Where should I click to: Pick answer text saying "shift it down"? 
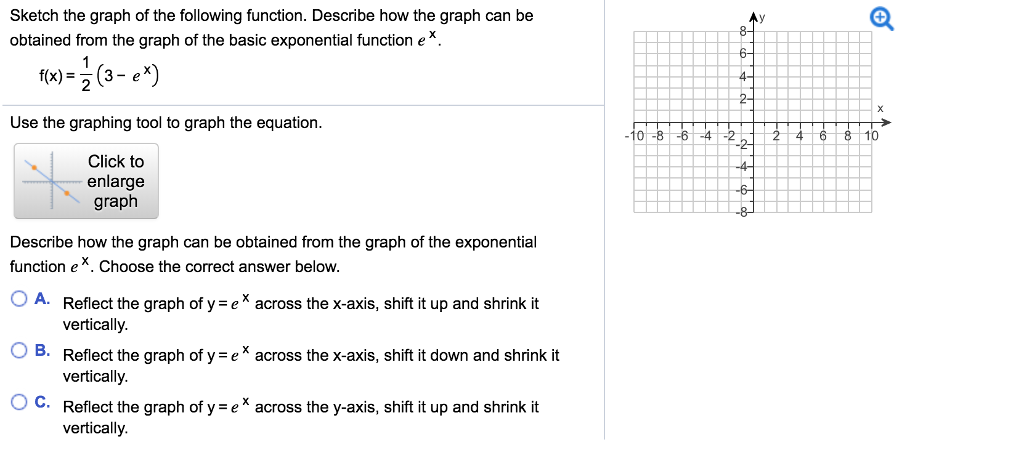click(311, 365)
